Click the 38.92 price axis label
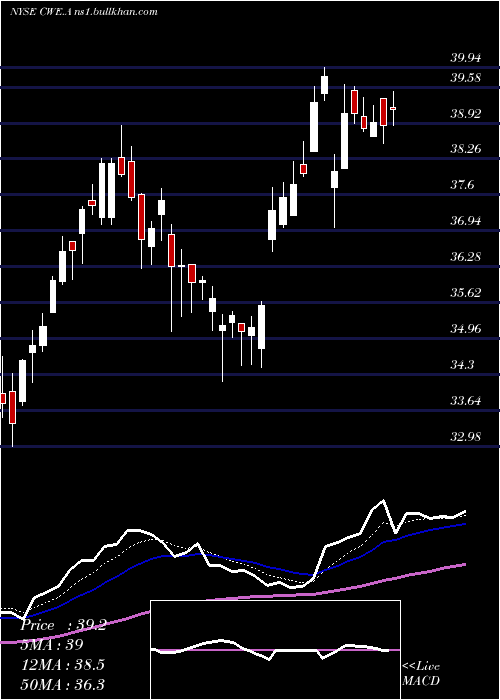 coord(466,113)
